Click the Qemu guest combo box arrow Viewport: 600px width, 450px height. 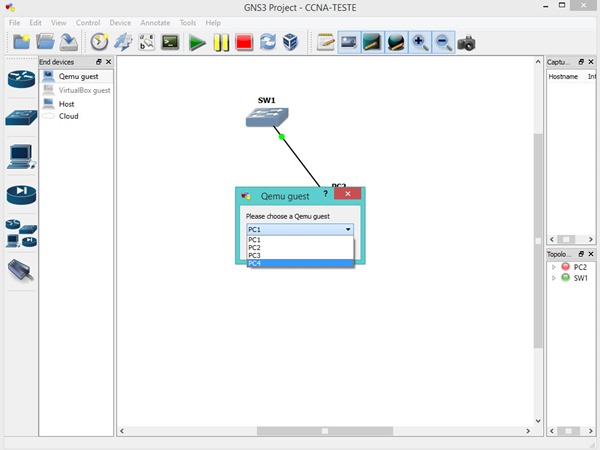[x=348, y=229]
